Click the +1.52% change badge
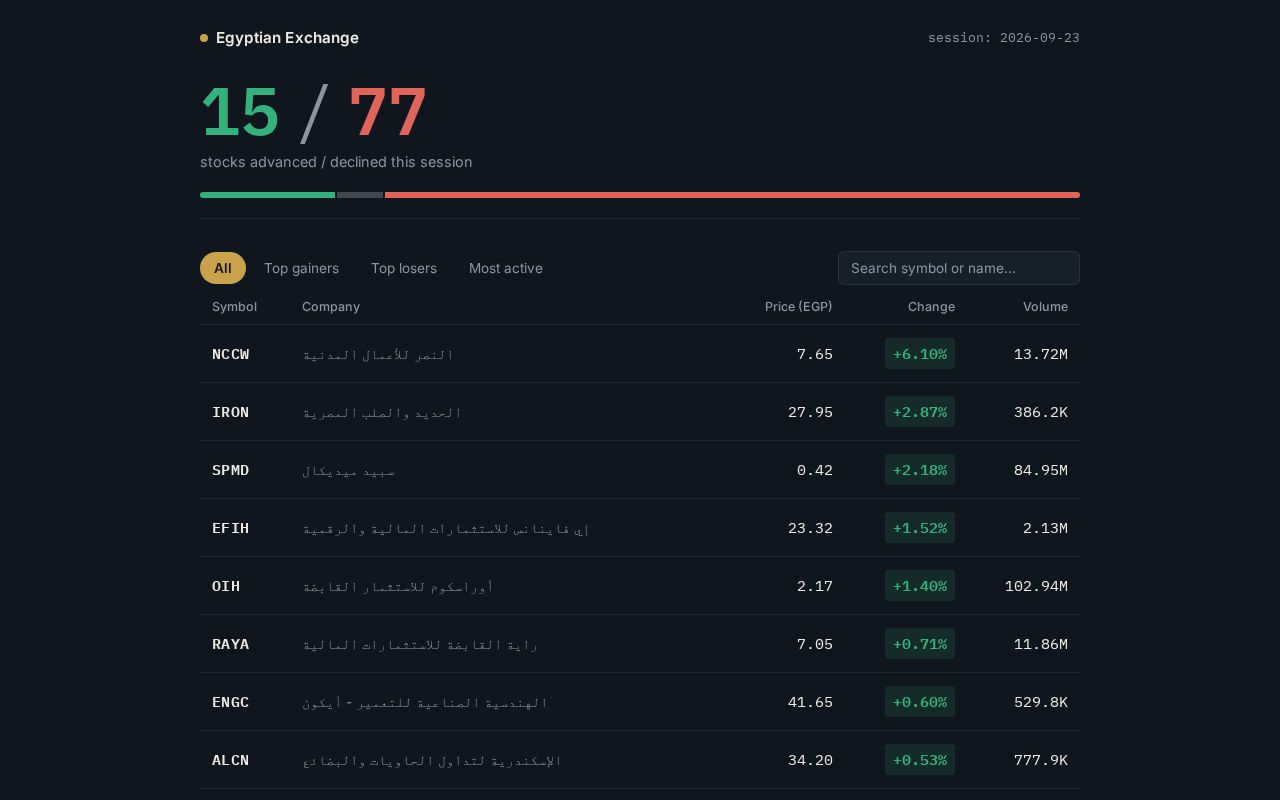 click(920, 528)
